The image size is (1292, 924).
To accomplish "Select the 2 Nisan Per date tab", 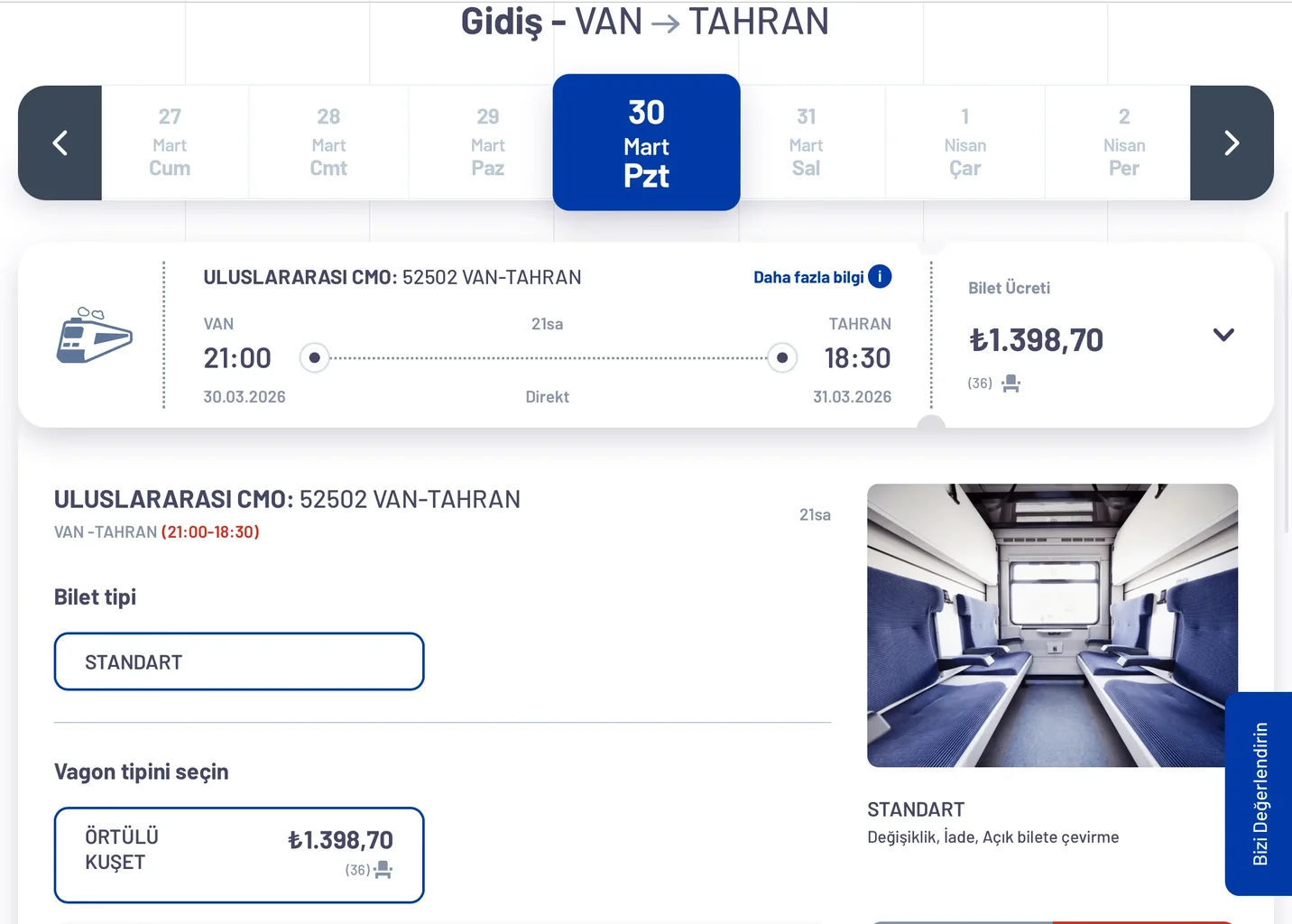I will pos(1123,143).
